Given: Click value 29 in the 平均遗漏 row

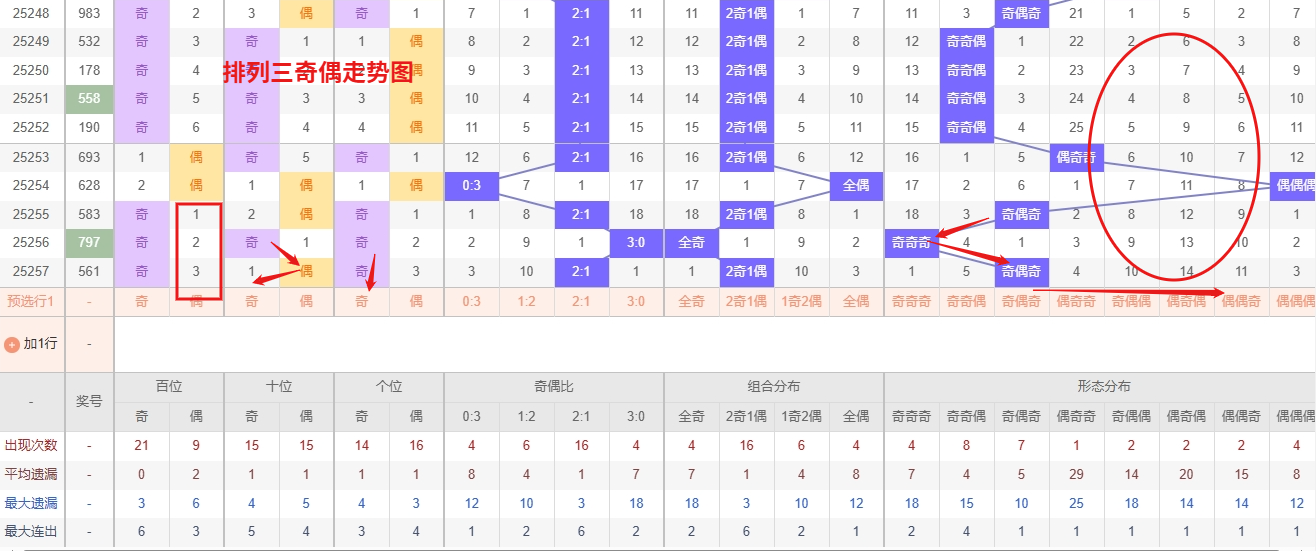Looking at the screenshot, I should tap(1076, 474).
